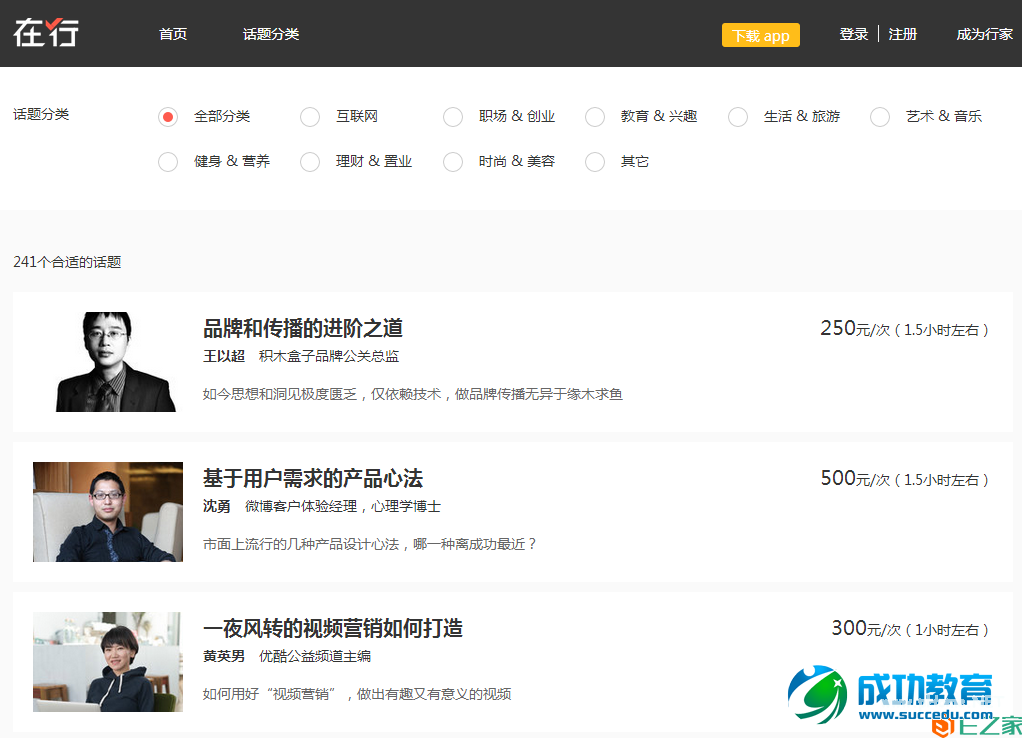Select the 理财 & 置业 category
The width and height of the screenshot is (1022, 738).
click(x=309, y=161)
